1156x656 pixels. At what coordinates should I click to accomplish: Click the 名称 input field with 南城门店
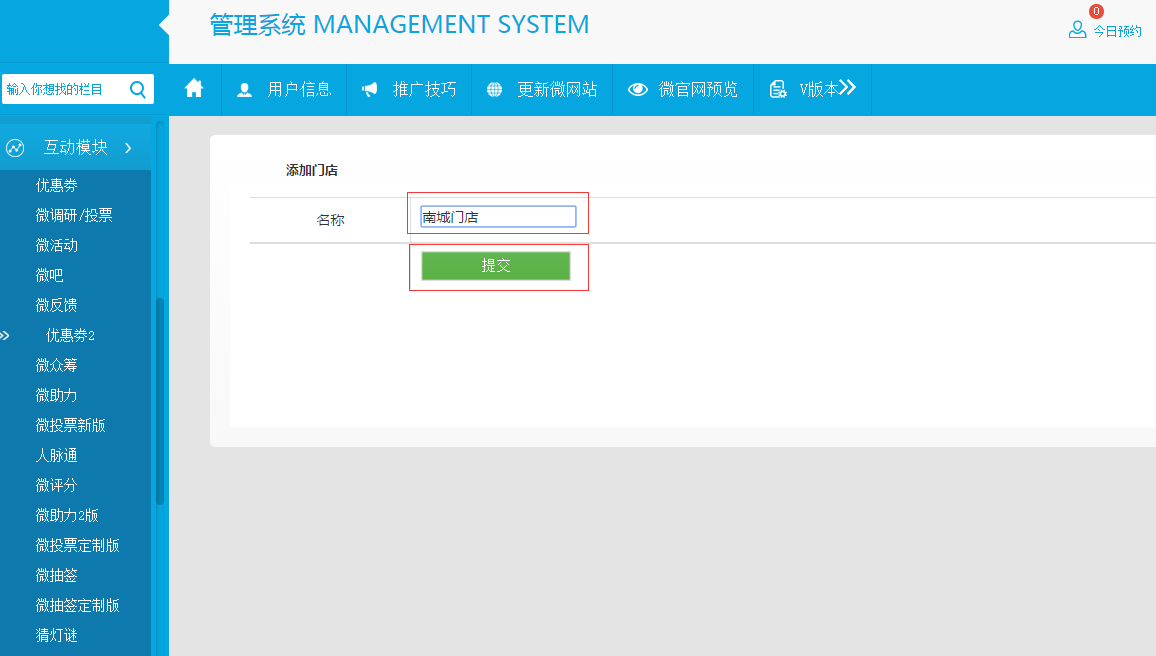click(x=498, y=217)
